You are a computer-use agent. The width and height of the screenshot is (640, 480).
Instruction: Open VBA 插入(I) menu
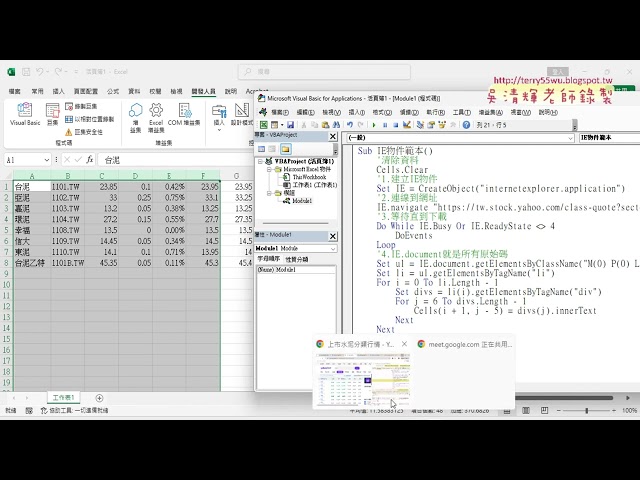[x=356, y=112]
